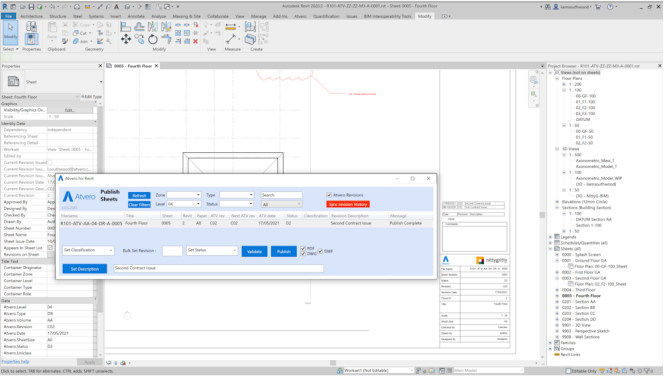Select 0004 - Third Floor sheet in browser
664x376 pixels.
point(578,290)
